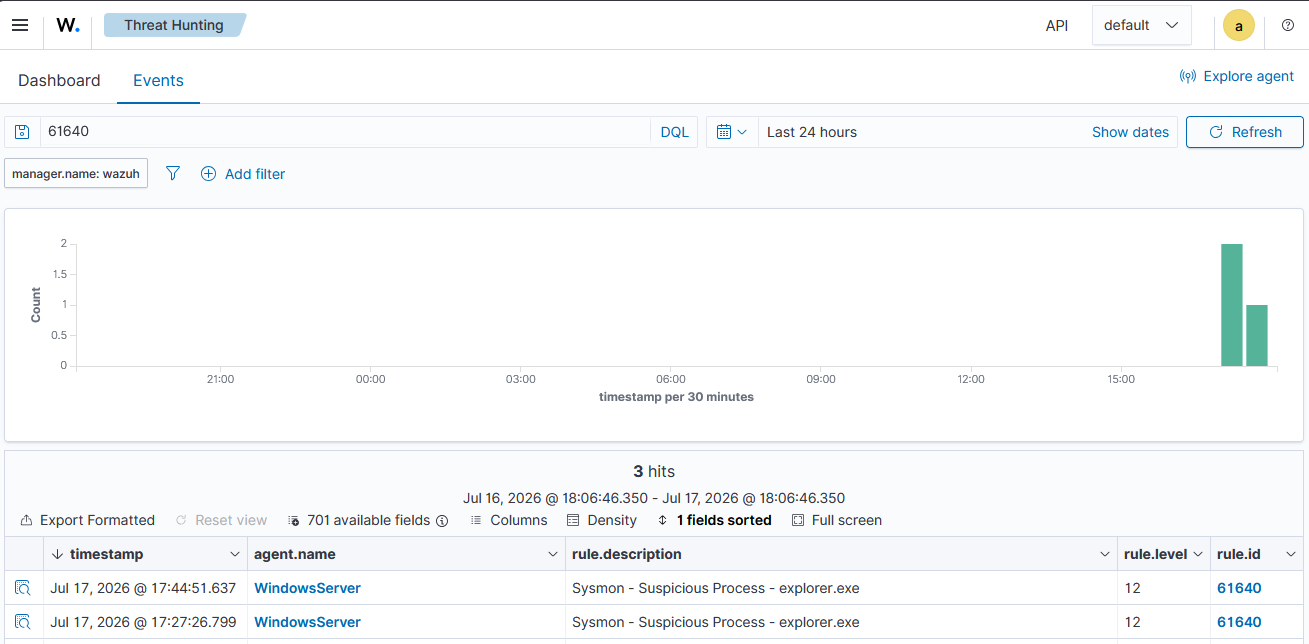Select the Events tab
This screenshot has height=644, width=1309.
click(158, 81)
